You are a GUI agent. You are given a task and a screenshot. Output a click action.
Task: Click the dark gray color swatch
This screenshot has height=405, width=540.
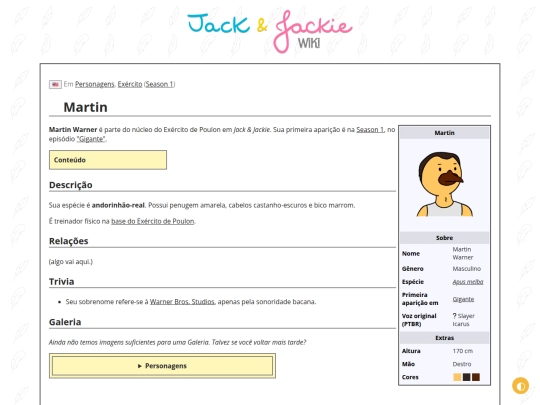click(466, 377)
